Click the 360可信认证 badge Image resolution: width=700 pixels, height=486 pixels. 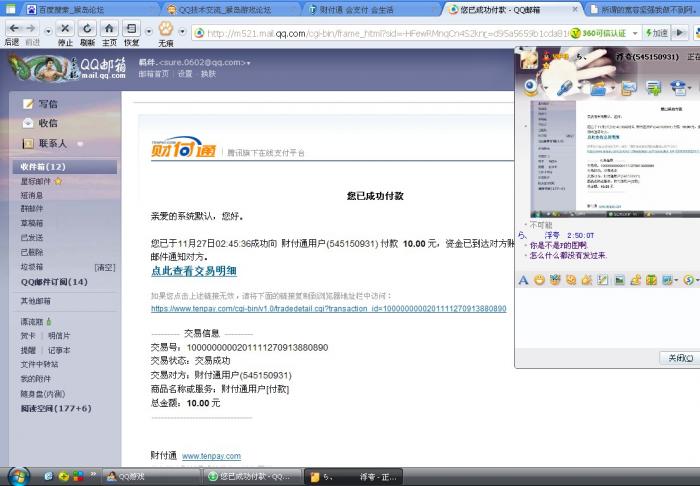(x=599, y=33)
